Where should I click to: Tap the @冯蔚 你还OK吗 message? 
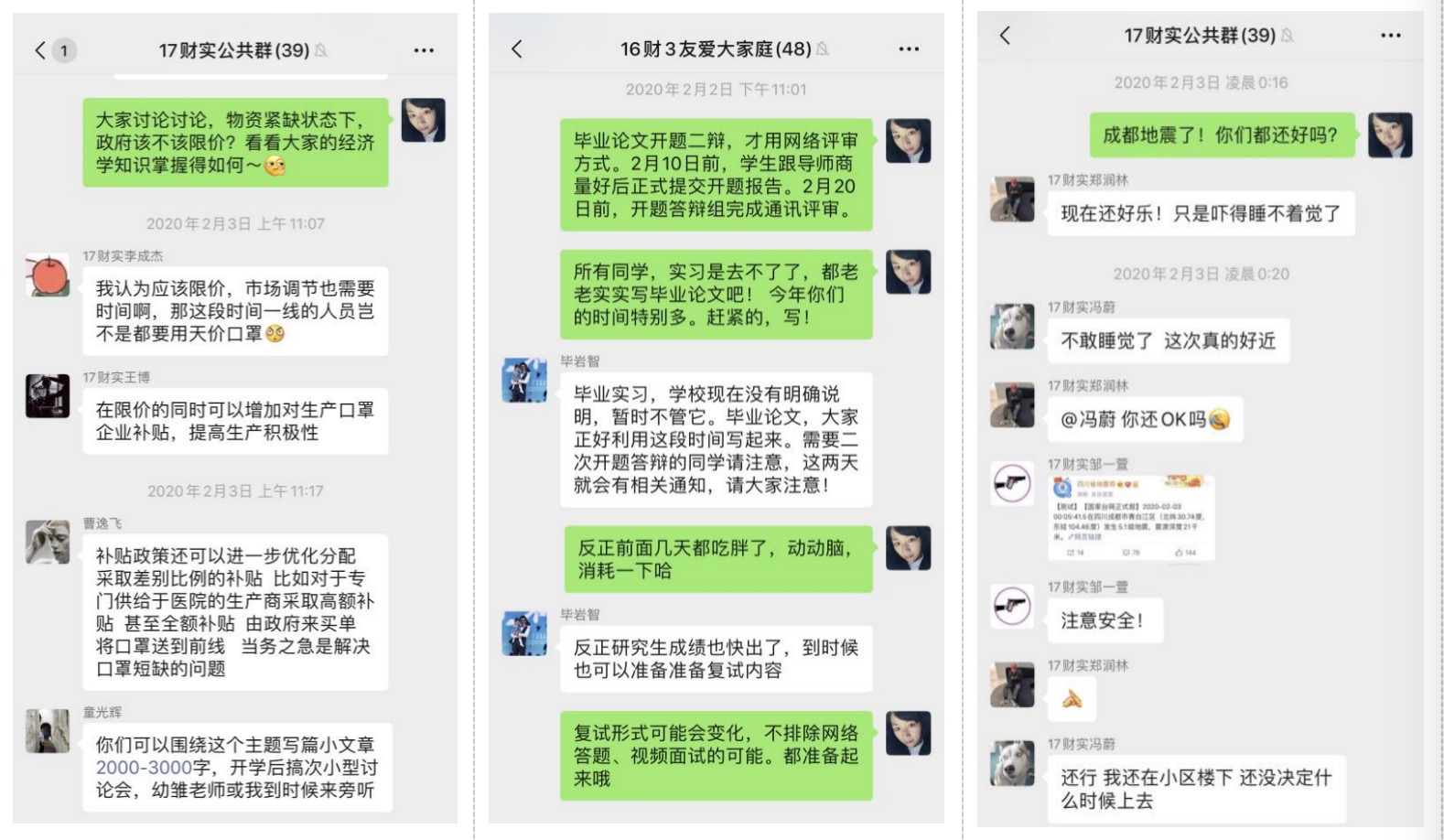1145,419
